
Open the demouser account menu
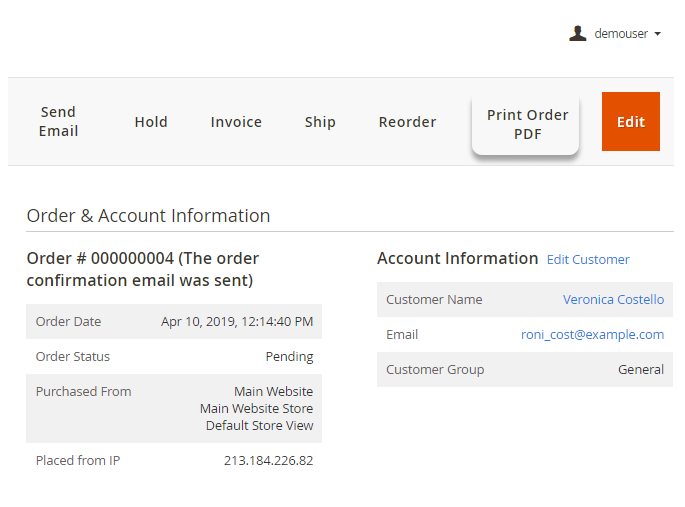[x=620, y=34]
